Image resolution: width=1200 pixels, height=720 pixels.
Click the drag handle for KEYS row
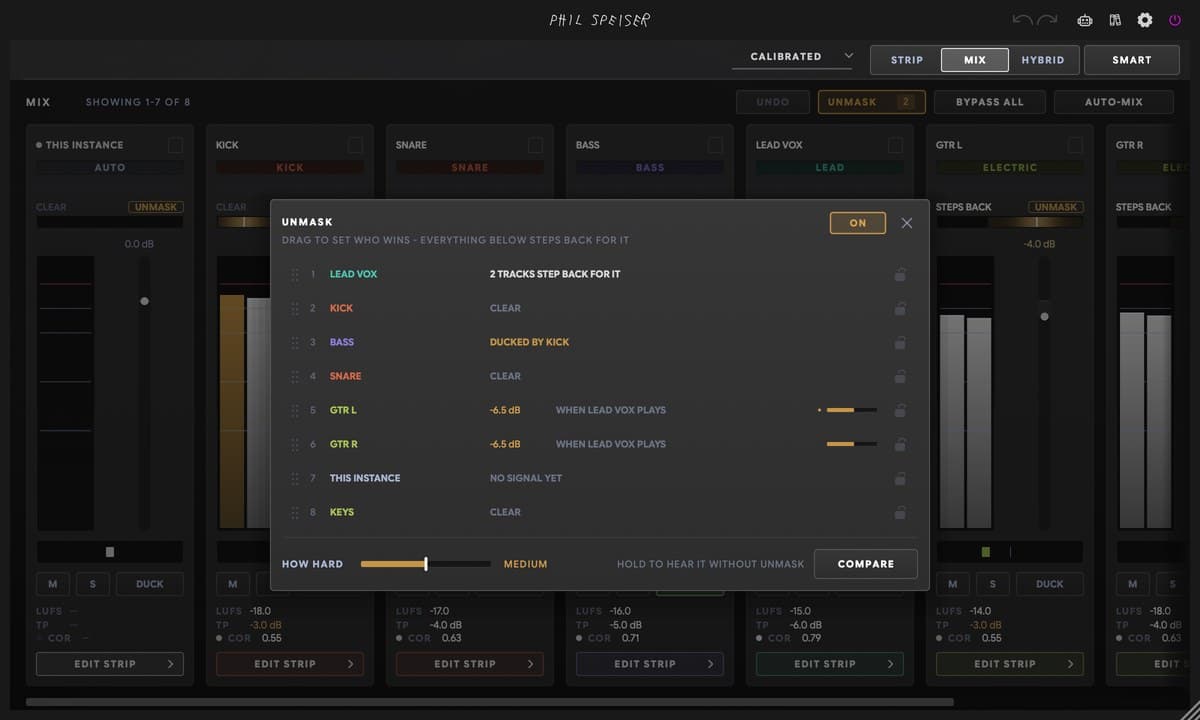[295, 512]
